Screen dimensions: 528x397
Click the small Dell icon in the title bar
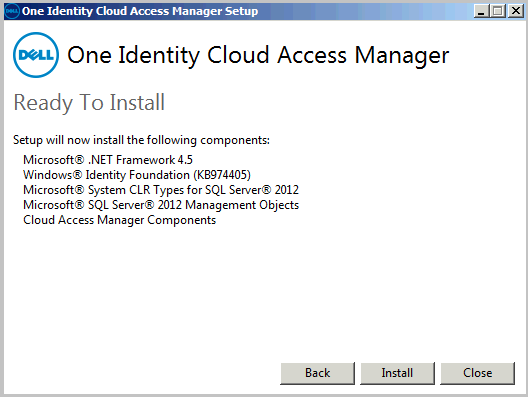[x=11, y=11]
